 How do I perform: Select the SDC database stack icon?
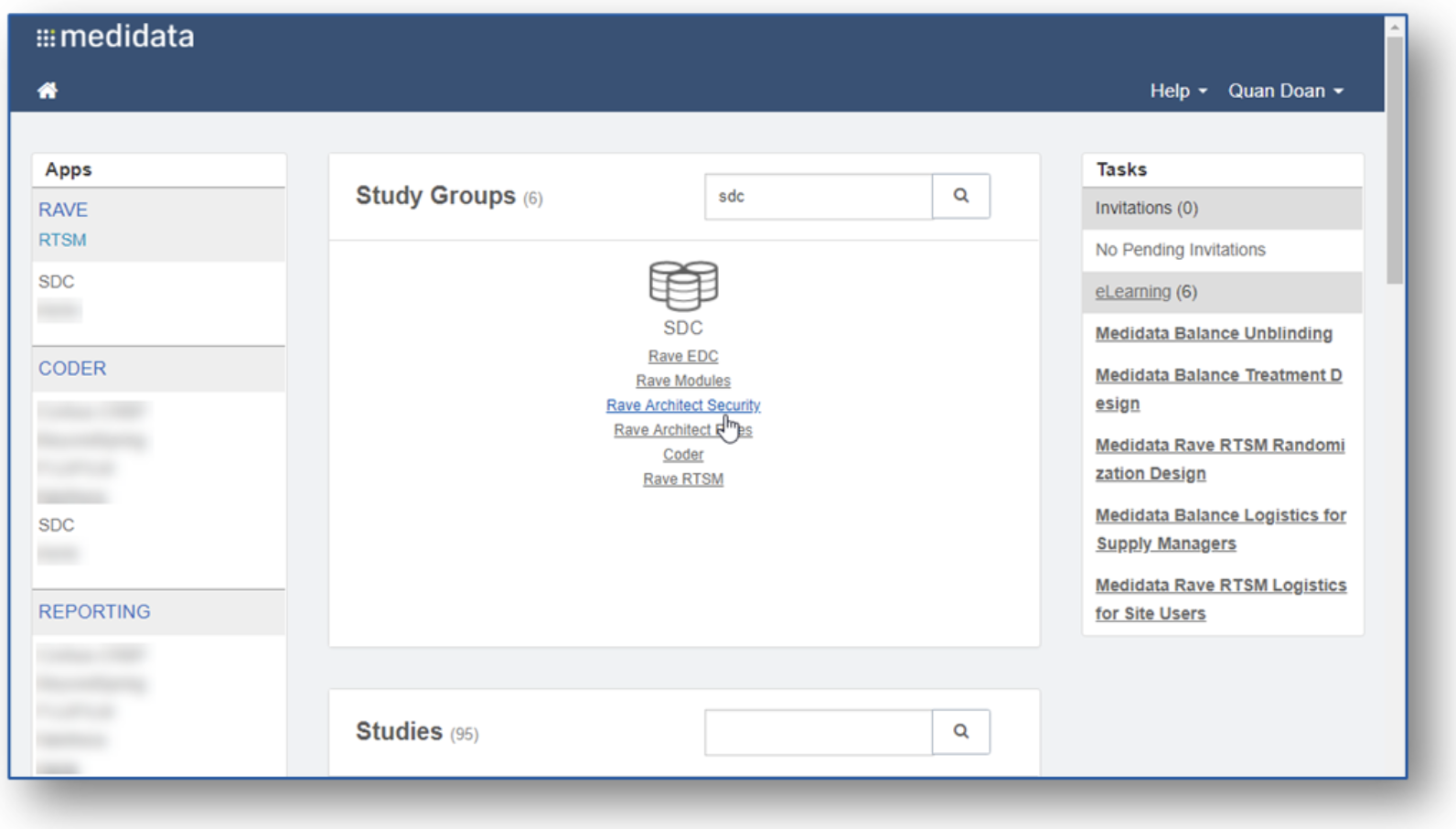683,285
